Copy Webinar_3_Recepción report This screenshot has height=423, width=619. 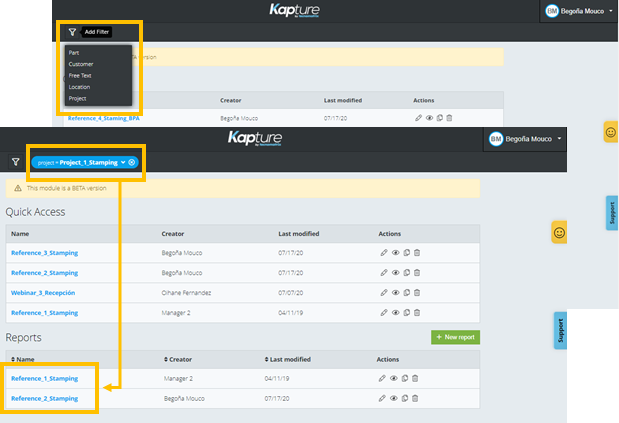click(407, 293)
